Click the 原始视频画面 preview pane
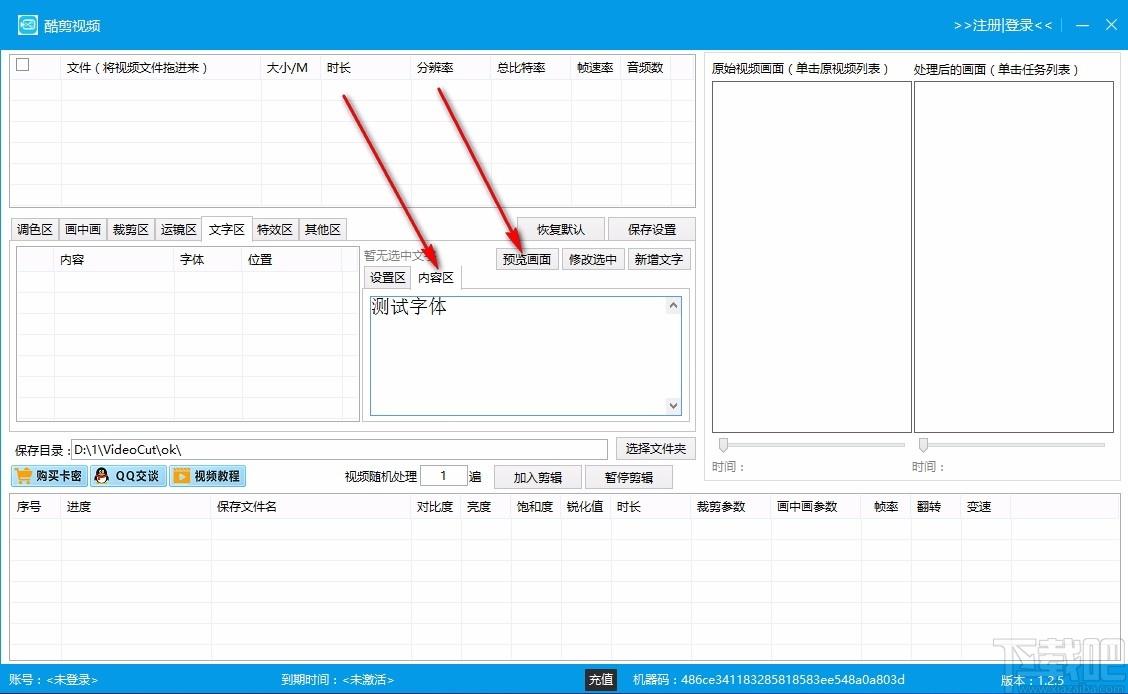The height and width of the screenshot is (694, 1128). (811, 257)
